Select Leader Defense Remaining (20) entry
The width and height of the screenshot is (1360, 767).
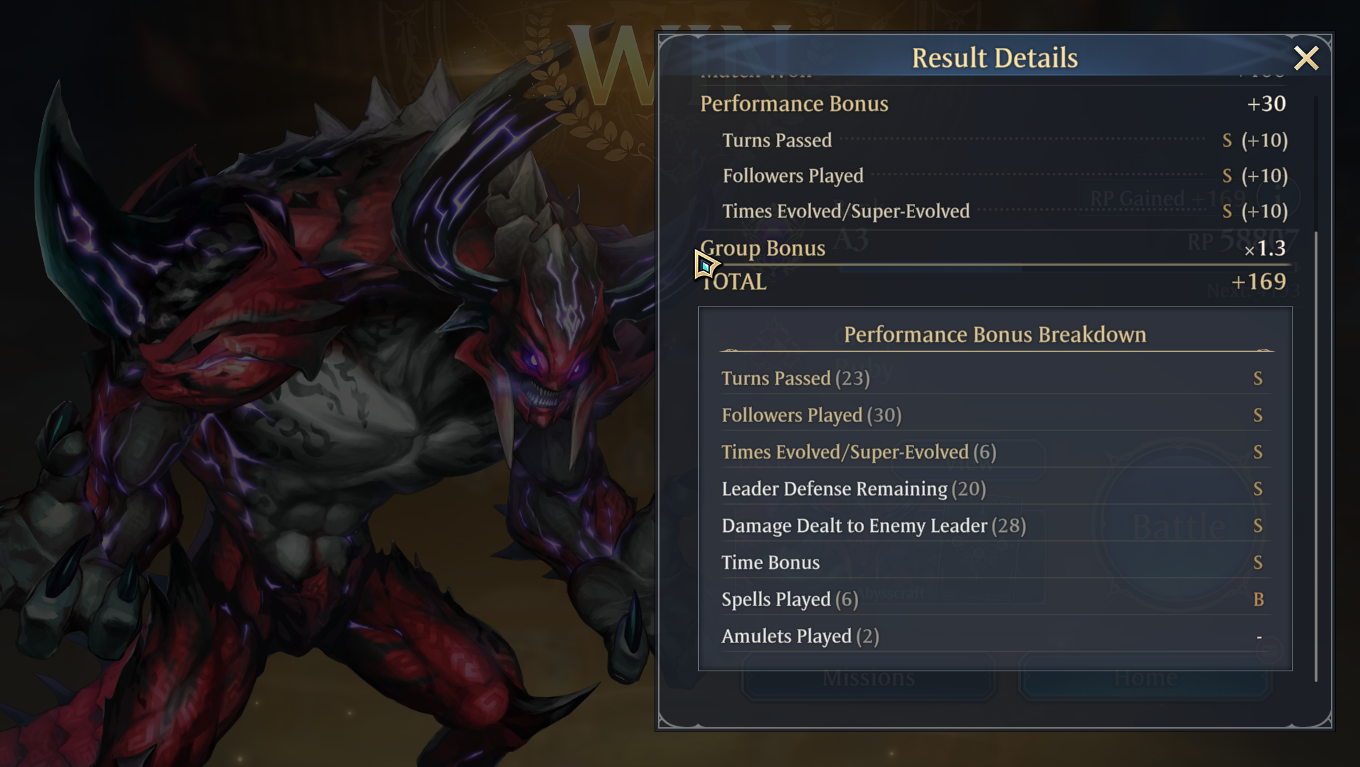[x=993, y=489]
